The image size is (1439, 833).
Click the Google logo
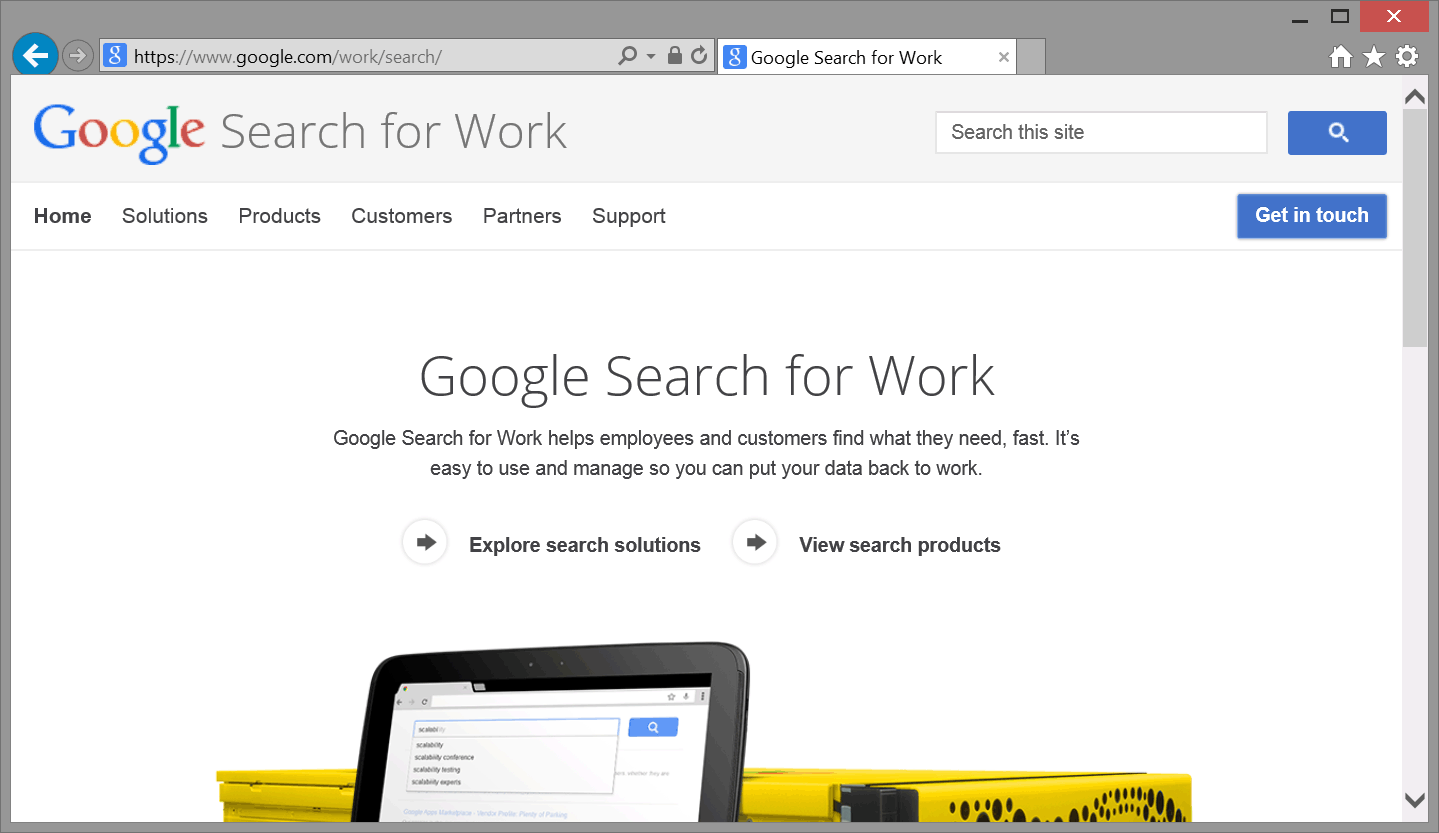coord(119,132)
